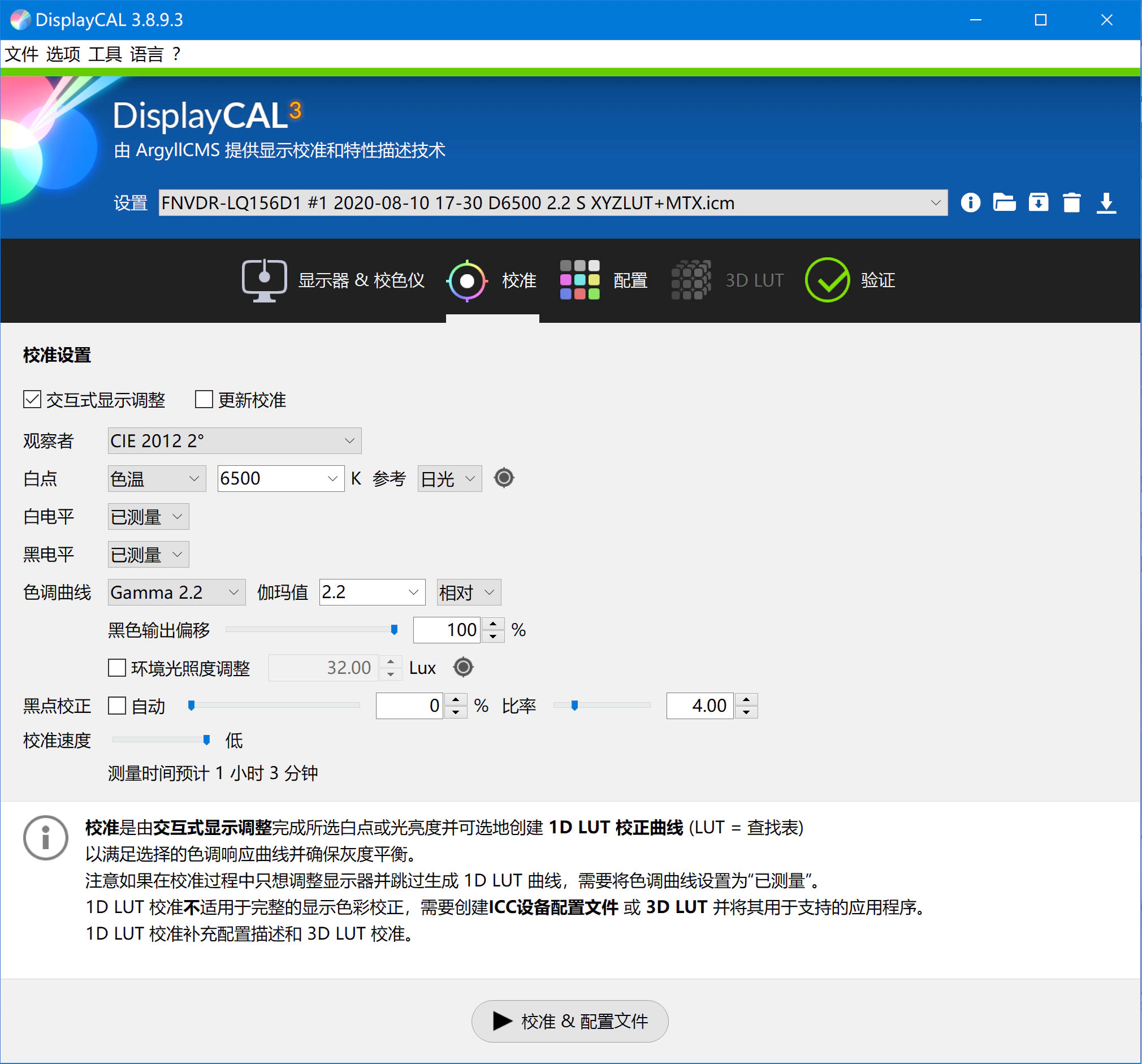Increase 比率 value with up arrow
The image size is (1142, 1064).
click(x=746, y=699)
